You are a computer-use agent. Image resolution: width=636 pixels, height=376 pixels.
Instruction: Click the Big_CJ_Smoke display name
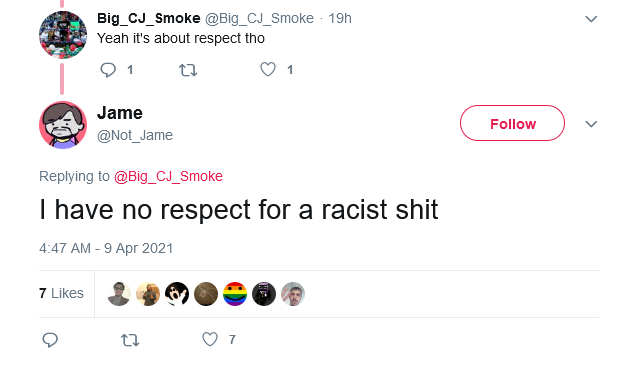tap(148, 18)
